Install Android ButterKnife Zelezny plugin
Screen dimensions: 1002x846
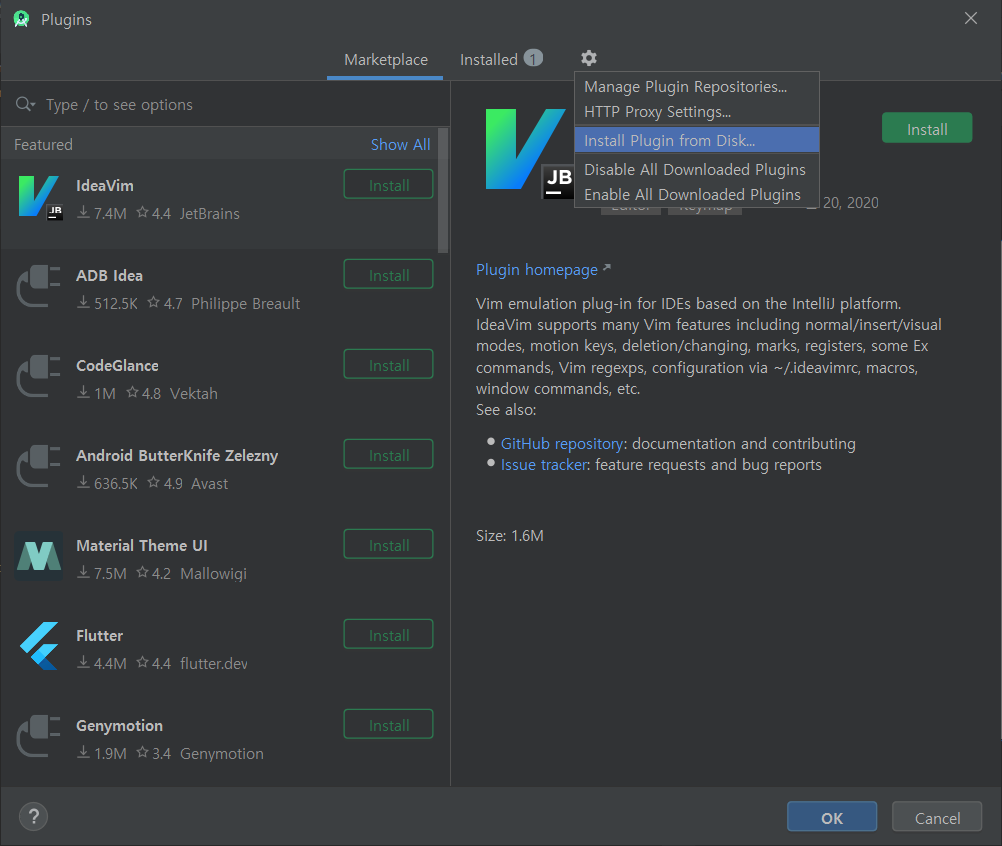pyautogui.click(x=389, y=455)
